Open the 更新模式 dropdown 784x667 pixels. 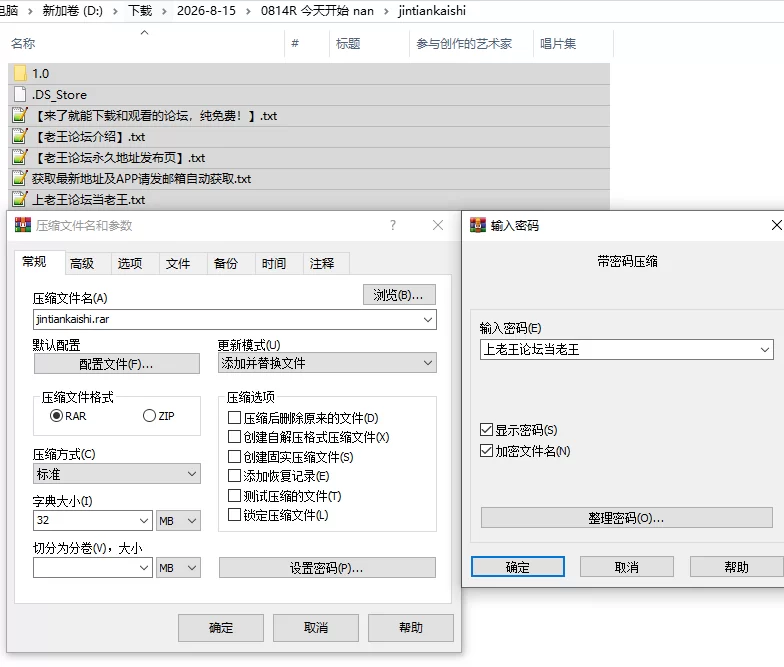coord(327,363)
